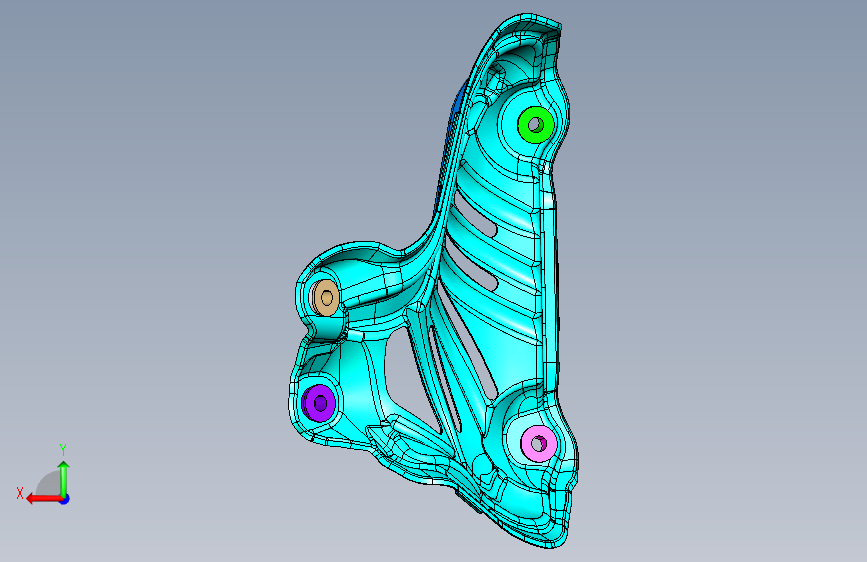Click the X label of the triad
This screenshot has height=562, width=867.
pyautogui.click(x=20, y=493)
